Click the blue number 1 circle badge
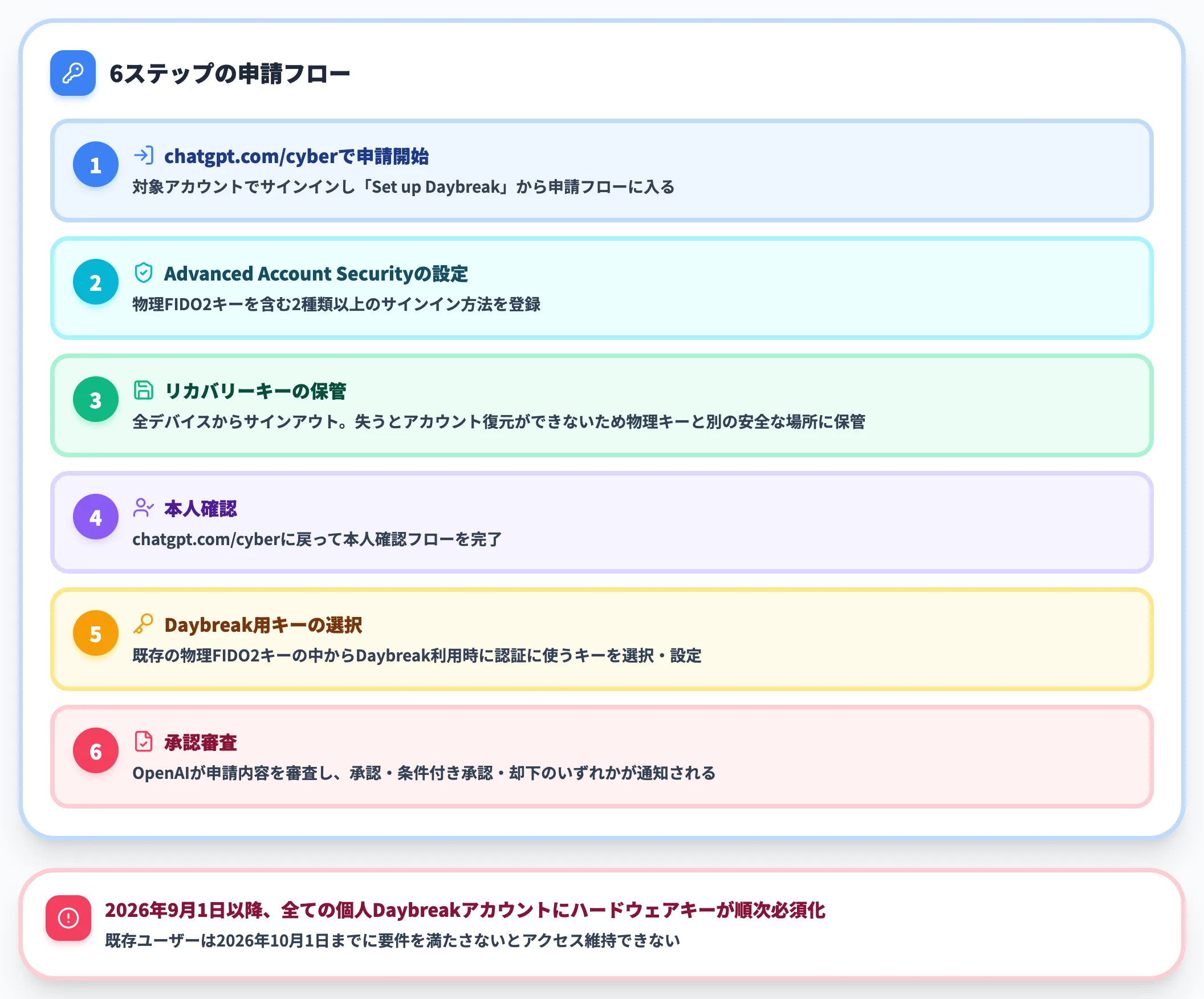1204x999 pixels. [96, 165]
